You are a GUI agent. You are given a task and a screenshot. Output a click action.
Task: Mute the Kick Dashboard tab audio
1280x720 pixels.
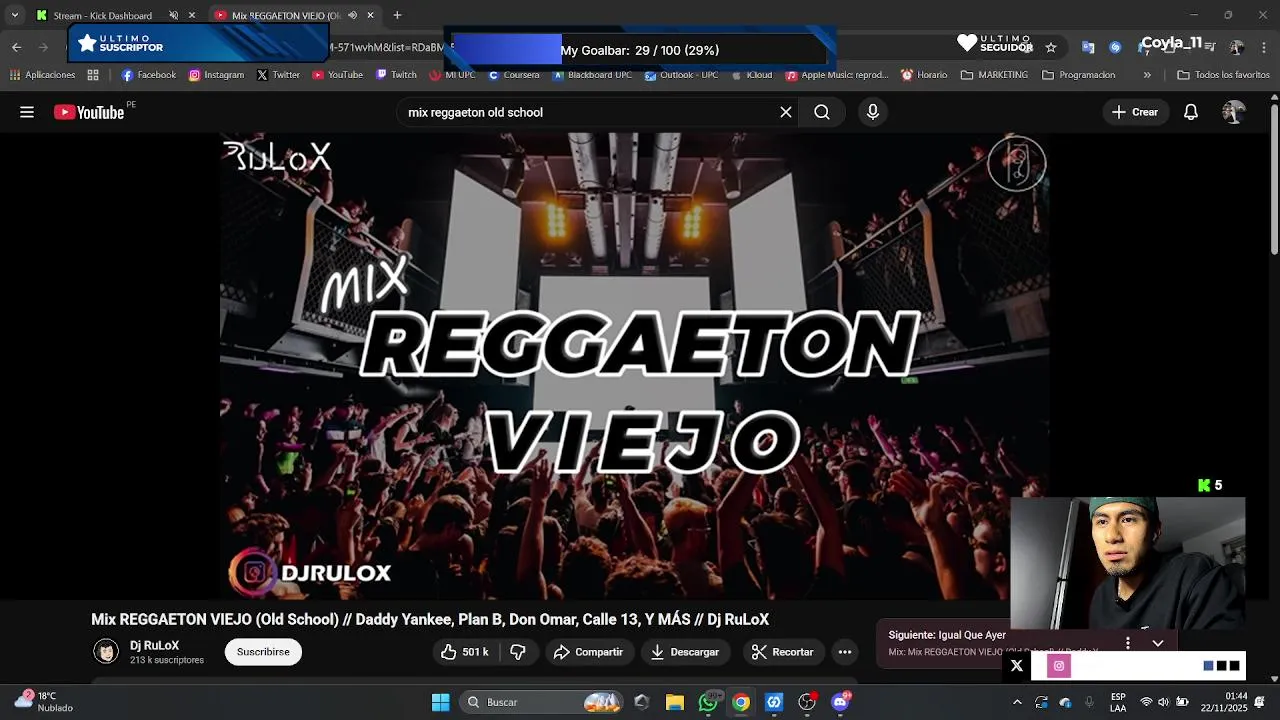[173, 15]
